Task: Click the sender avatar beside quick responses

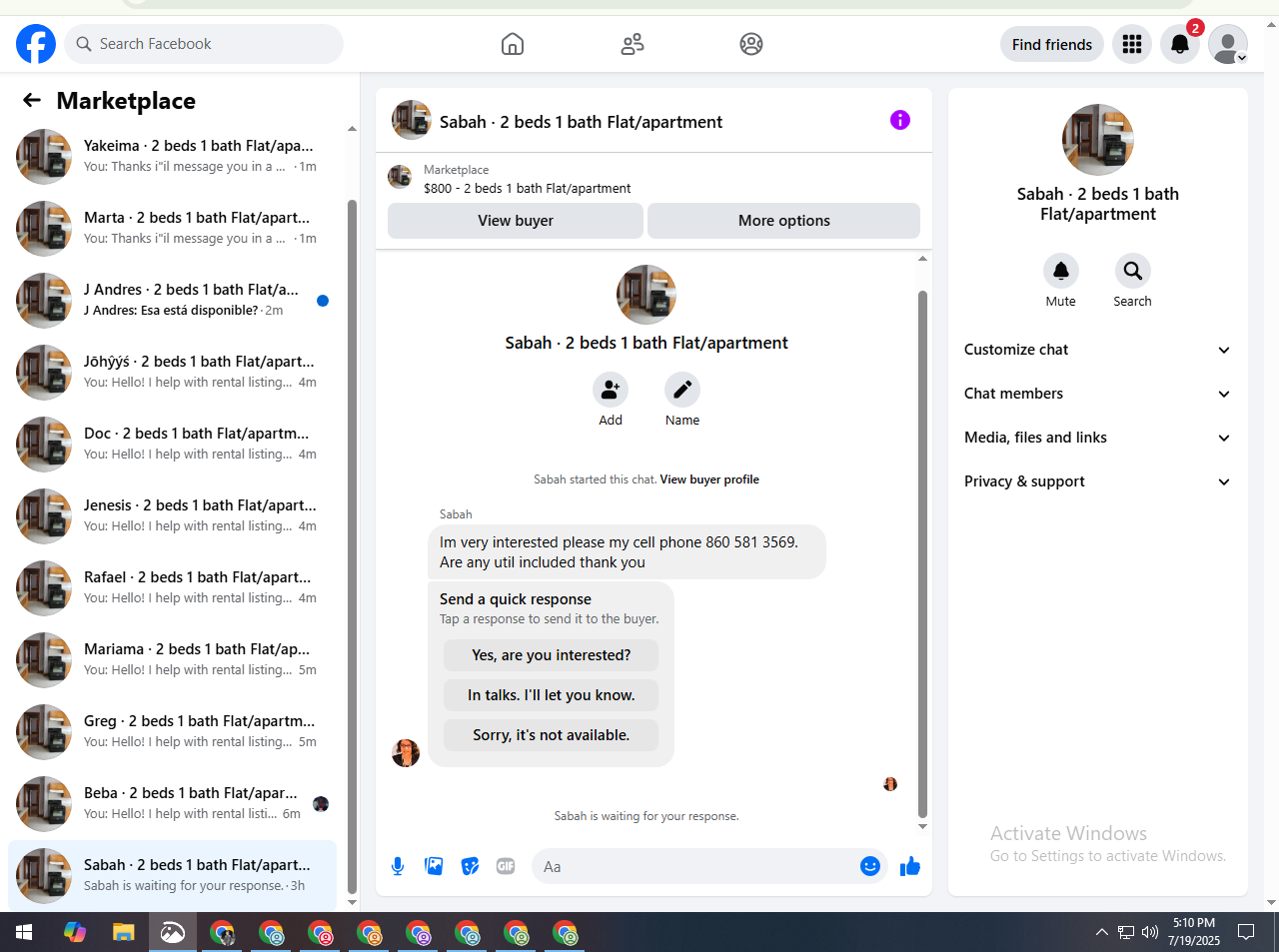Action: click(406, 753)
